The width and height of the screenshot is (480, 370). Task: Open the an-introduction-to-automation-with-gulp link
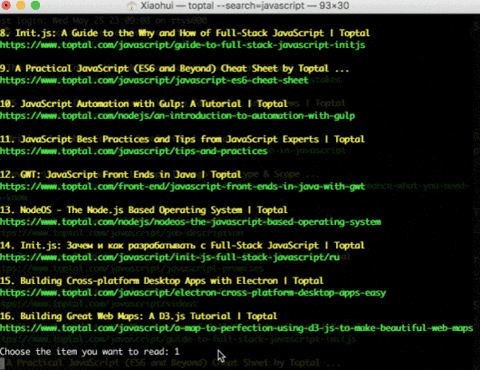point(177,116)
